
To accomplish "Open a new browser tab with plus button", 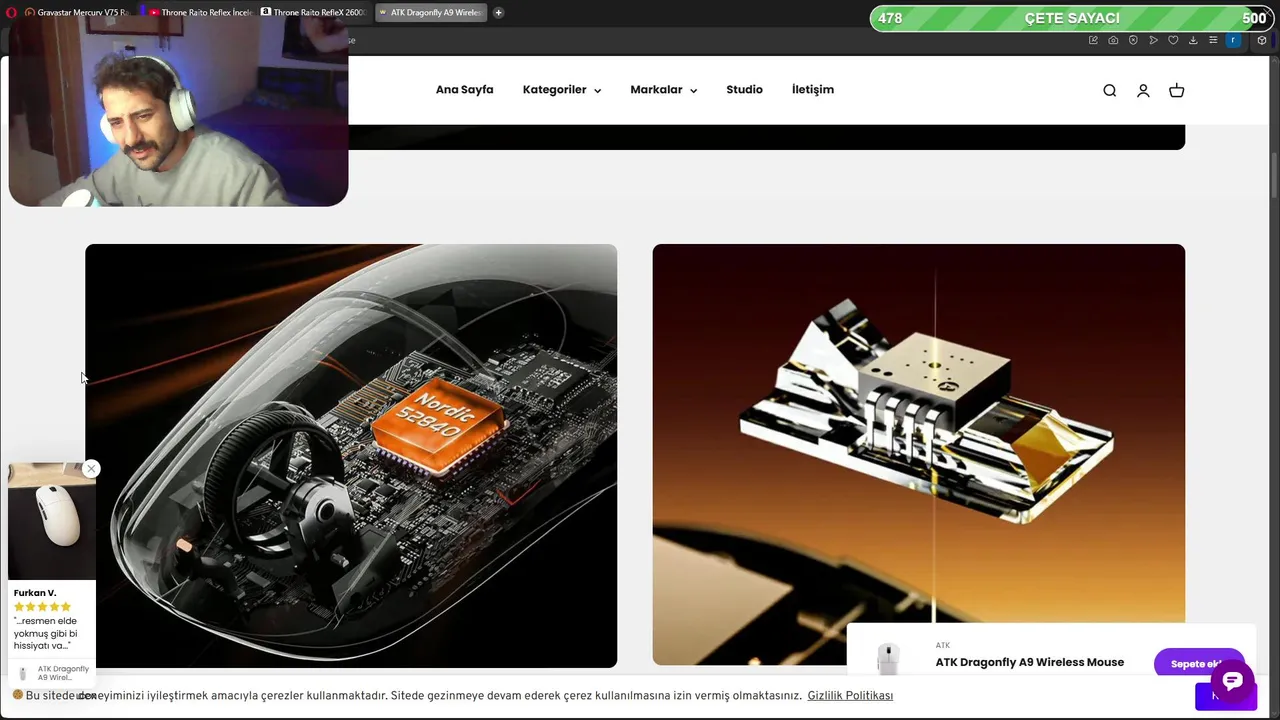I will tap(498, 13).
